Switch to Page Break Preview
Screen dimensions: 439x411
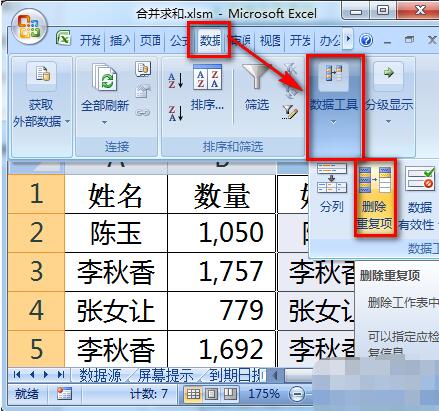point(230,394)
